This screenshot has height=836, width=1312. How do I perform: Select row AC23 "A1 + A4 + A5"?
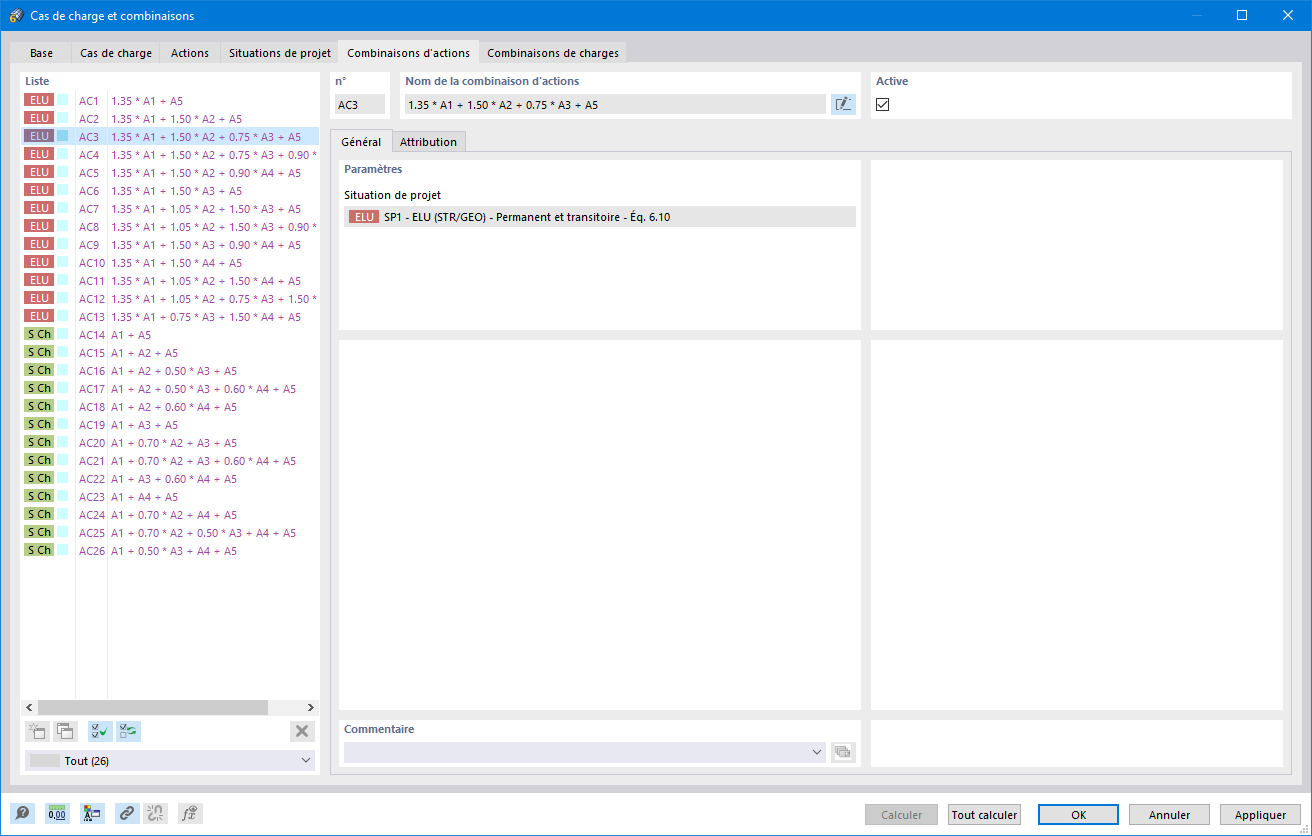point(170,496)
